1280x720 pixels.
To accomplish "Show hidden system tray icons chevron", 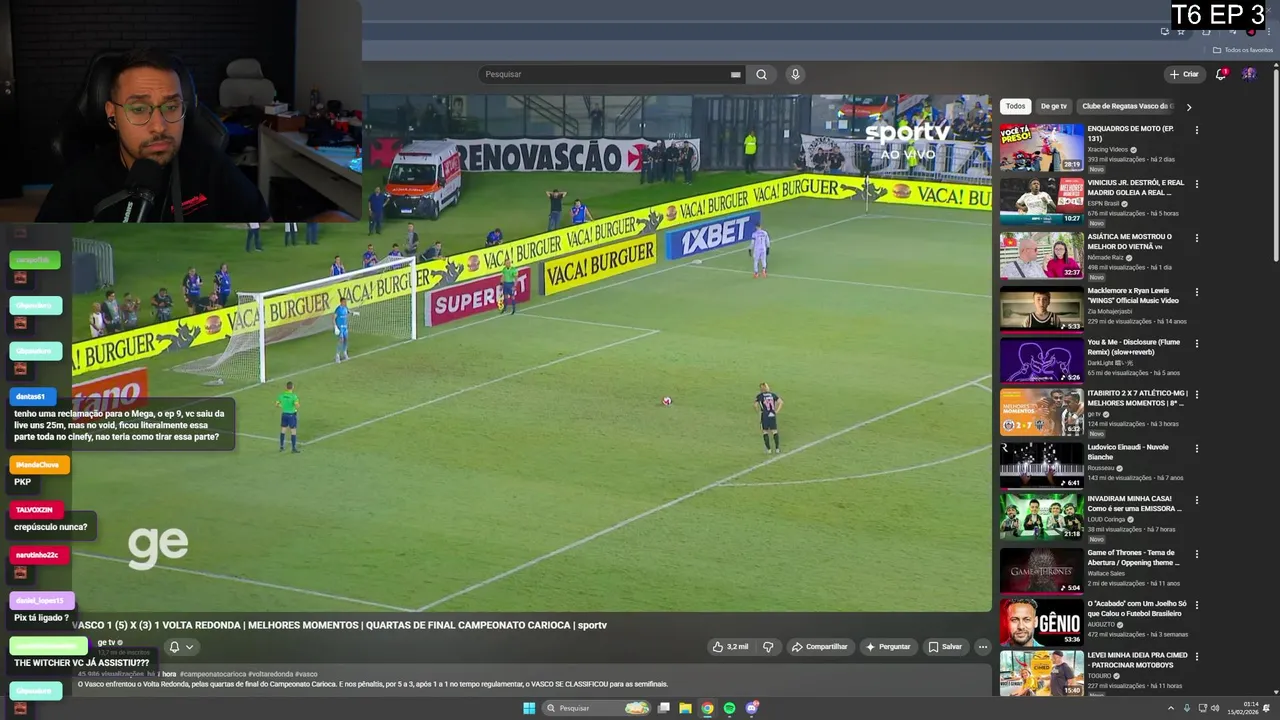I will point(1171,708).
